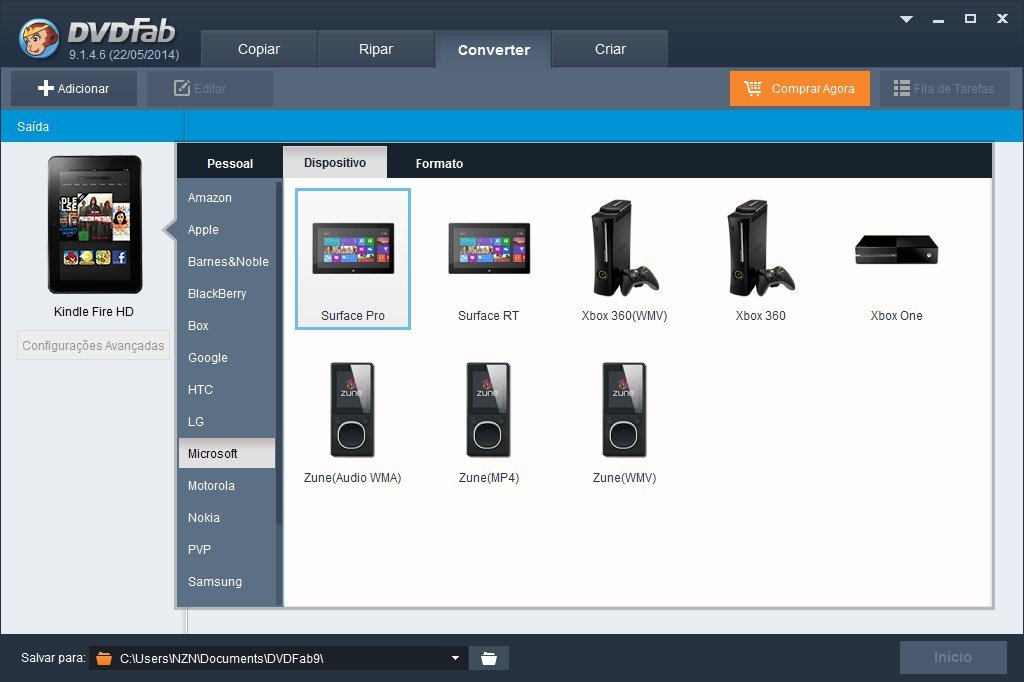Viewport: 1024px width, 682px height.
Task: Choose the Xbox 360(WMV) profile
Action: 624,259
